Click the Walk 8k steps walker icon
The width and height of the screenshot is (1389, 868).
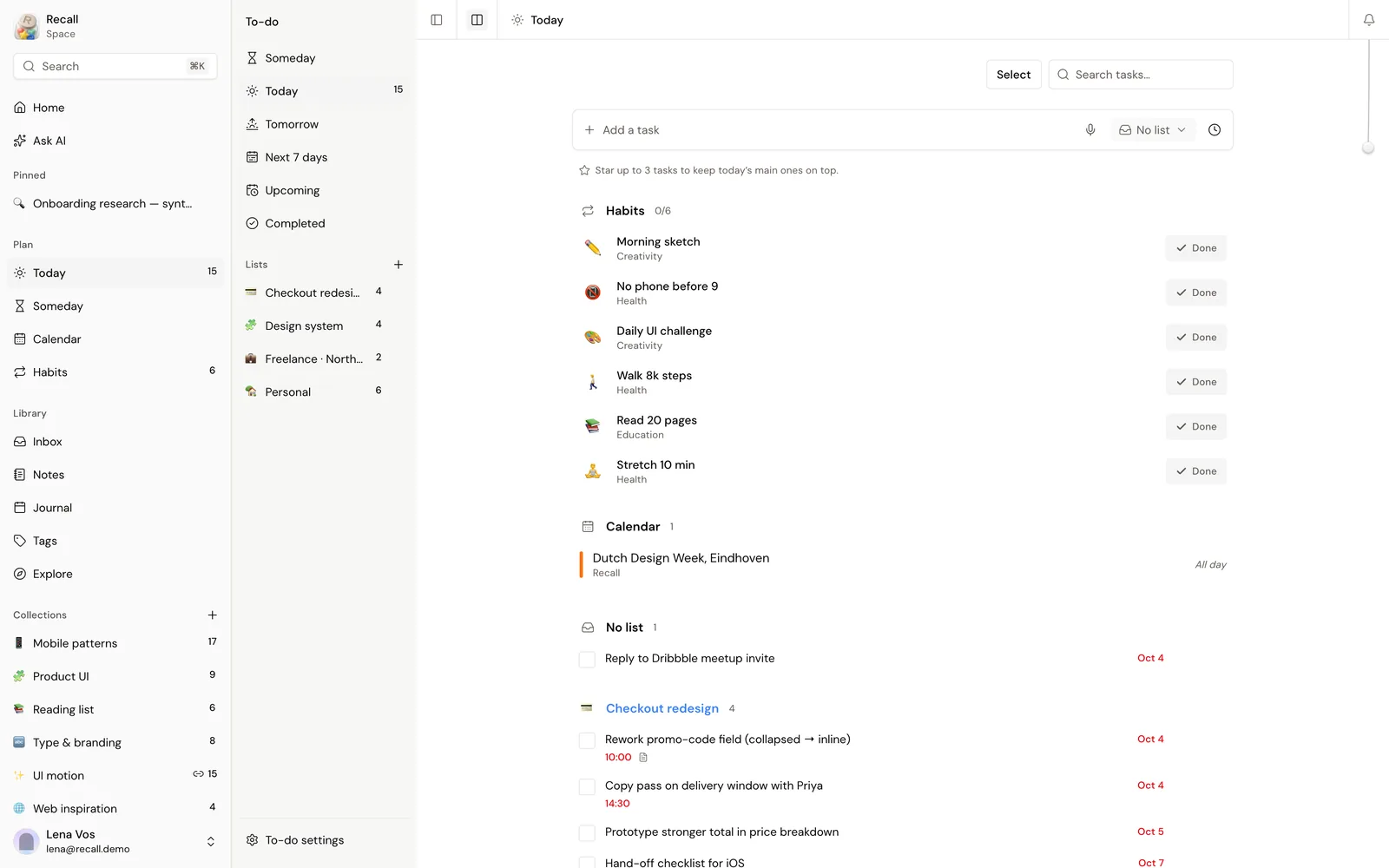pyautogui.click(x=593, y=382)
